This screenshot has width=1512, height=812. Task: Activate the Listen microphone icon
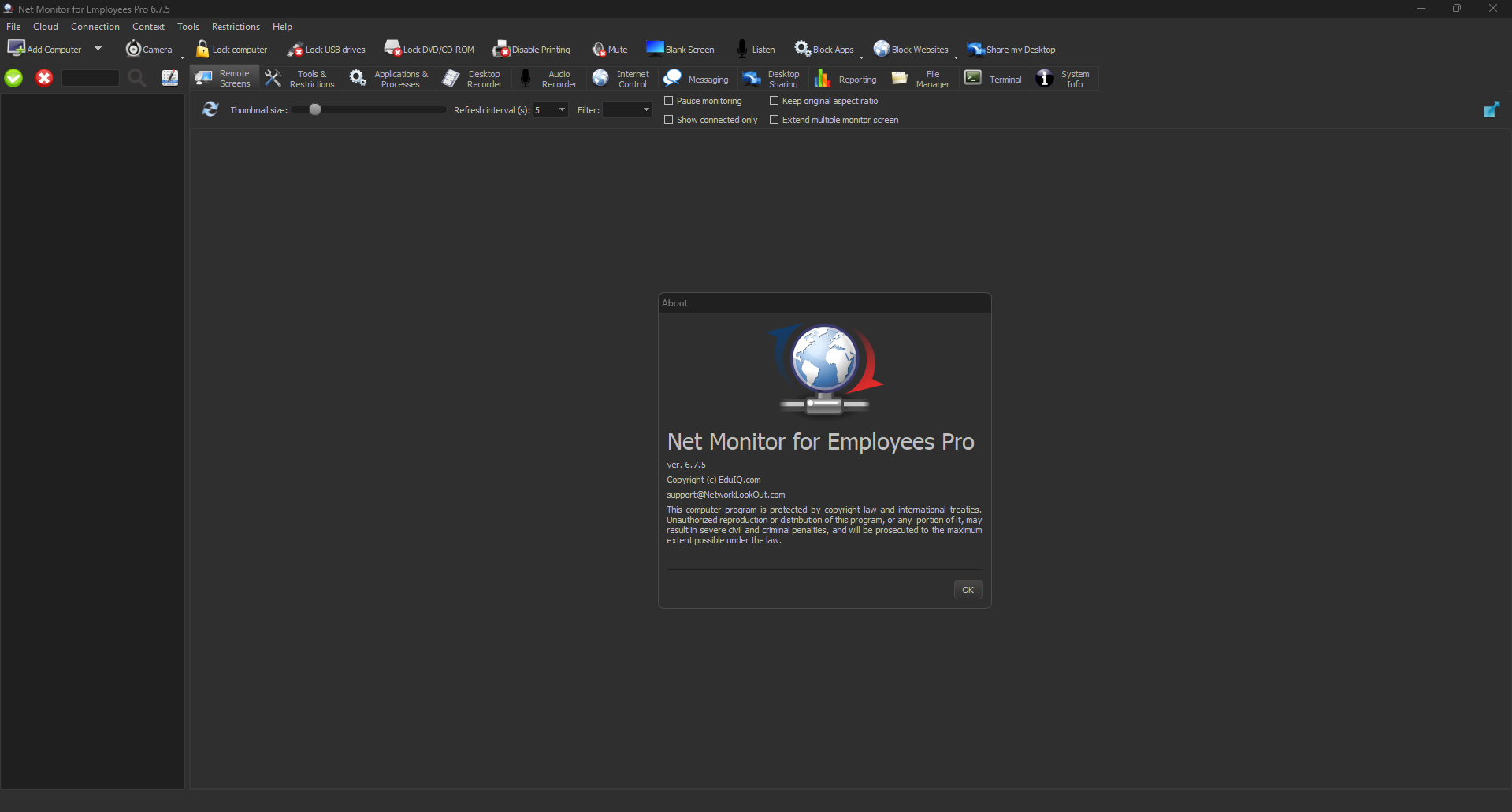pyautogui.click(x=741, y=49)
